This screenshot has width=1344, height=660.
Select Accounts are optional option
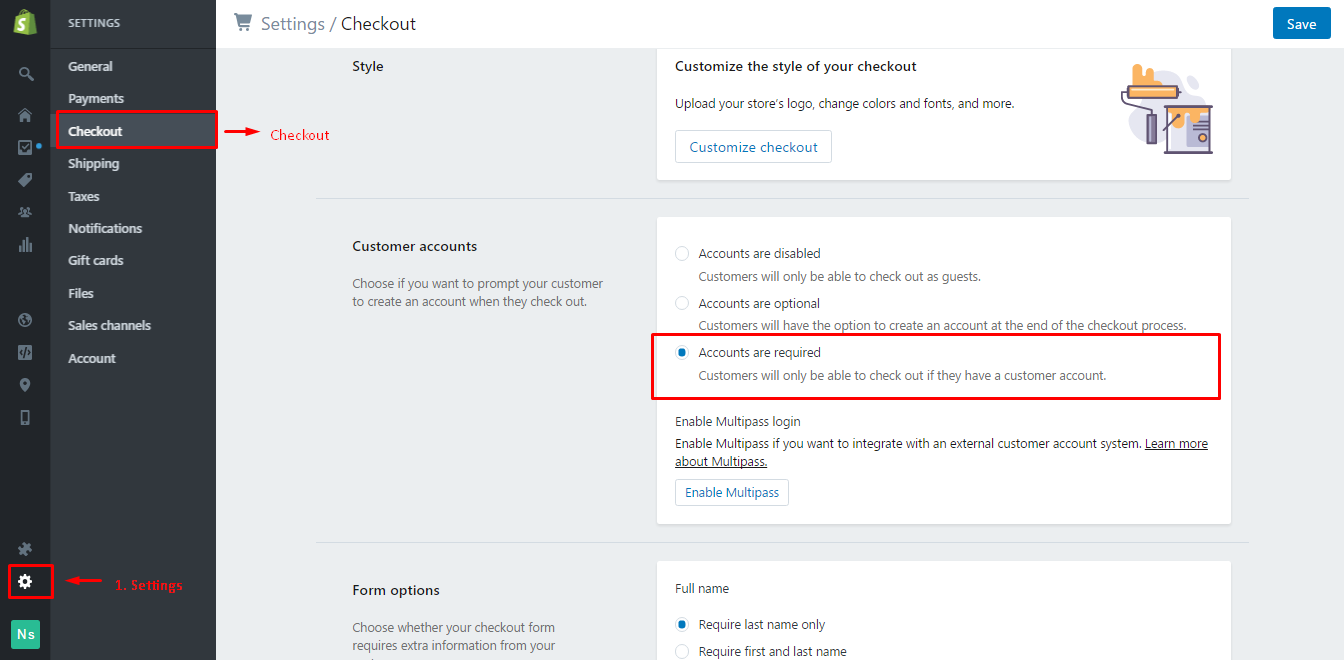pyautogui.click(x=682, y=303)
